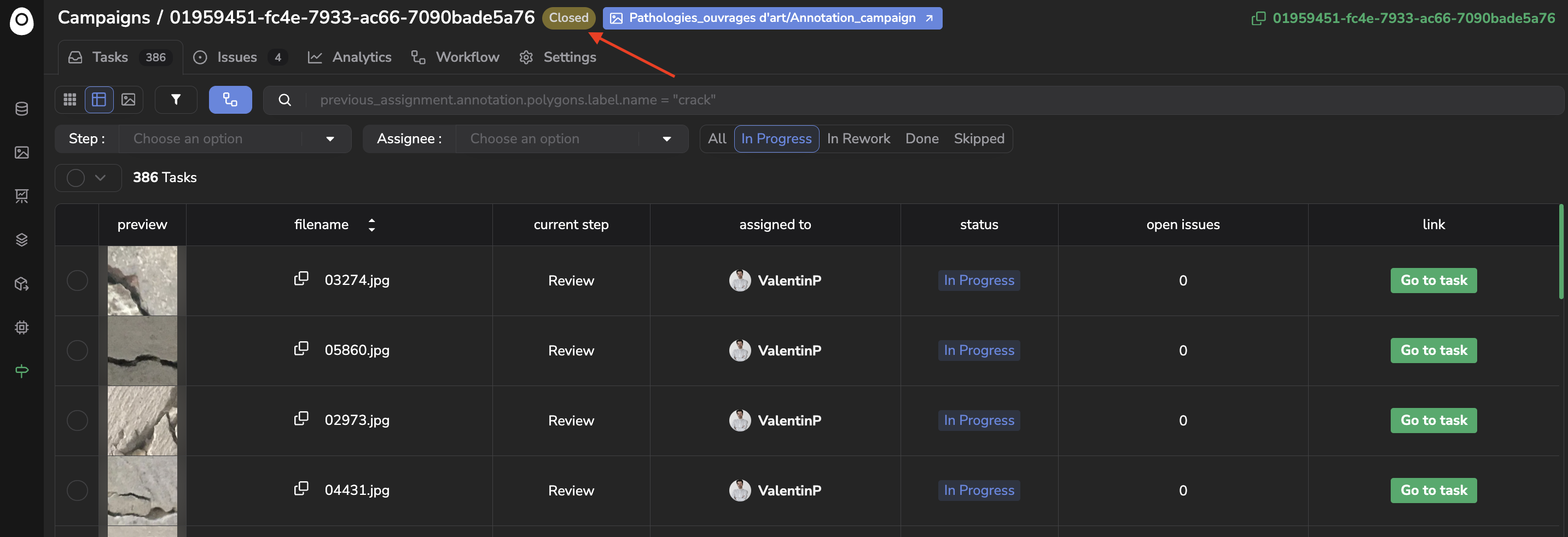Go to task for 03274.jpg
This screenshot has height=537, width=1568.
click(1433, 281)
